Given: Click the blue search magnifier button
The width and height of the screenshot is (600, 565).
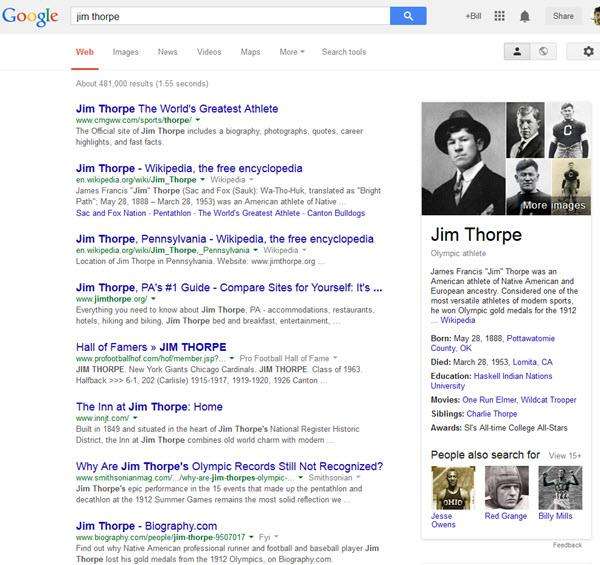Looking at the screenshot, I should tap(408, 16).
